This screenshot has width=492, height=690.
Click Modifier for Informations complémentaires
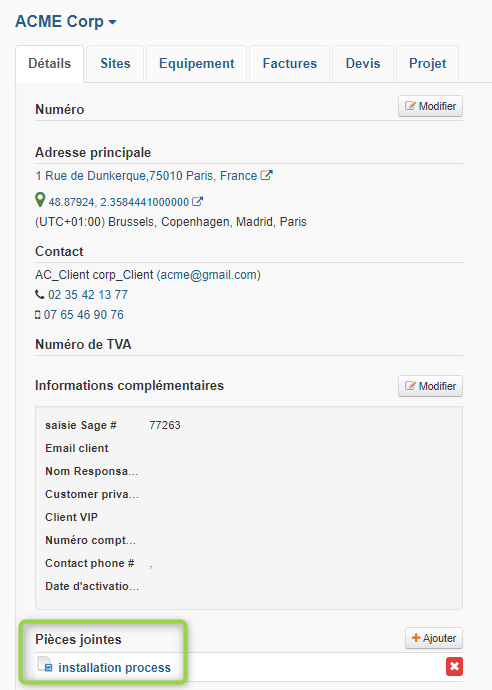click(x=430, y=386)
